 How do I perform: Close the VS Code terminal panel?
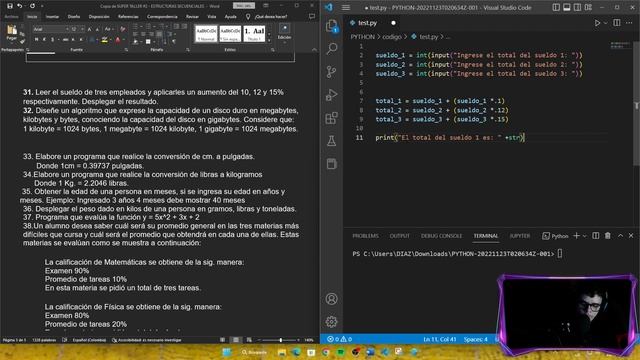(x=631, y=236)
